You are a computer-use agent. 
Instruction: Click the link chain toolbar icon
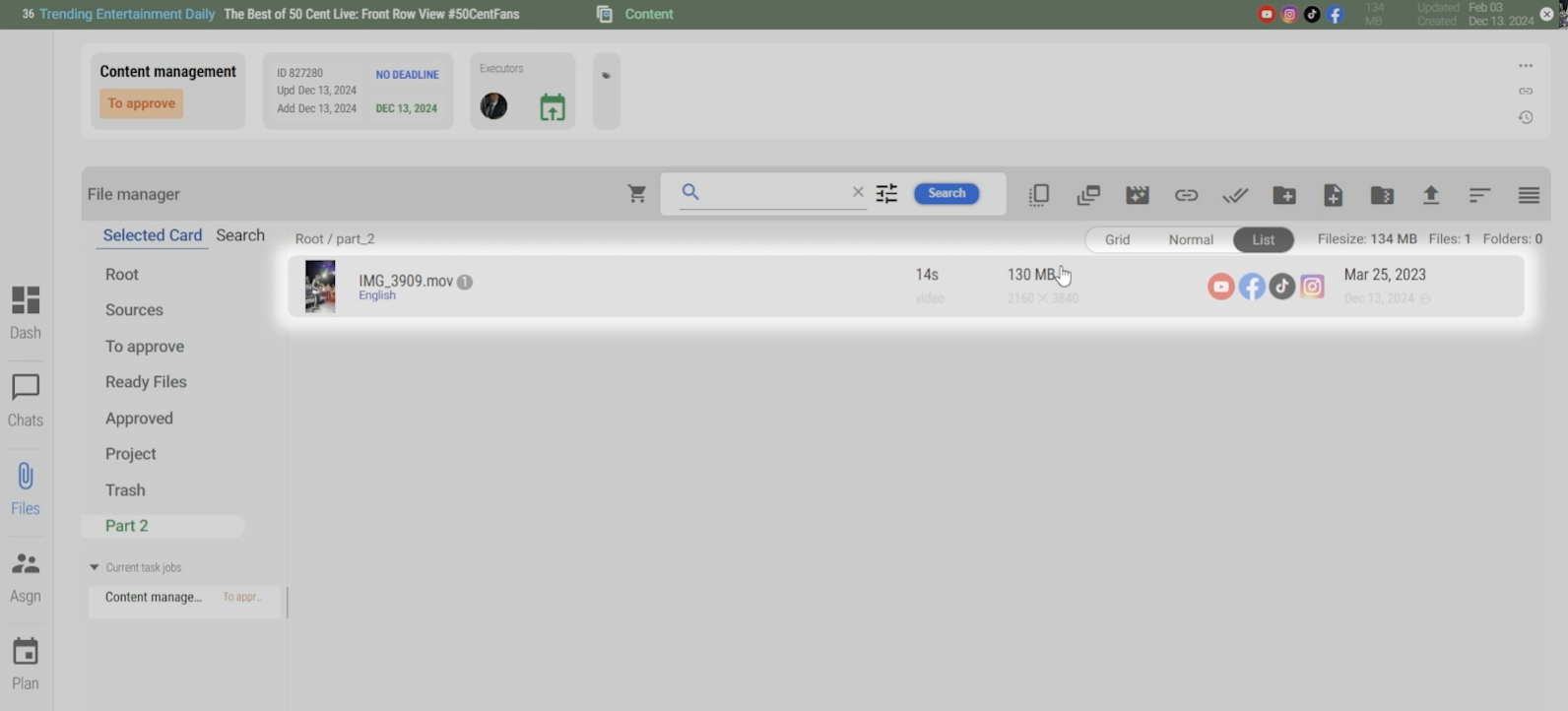point(1186,195)
